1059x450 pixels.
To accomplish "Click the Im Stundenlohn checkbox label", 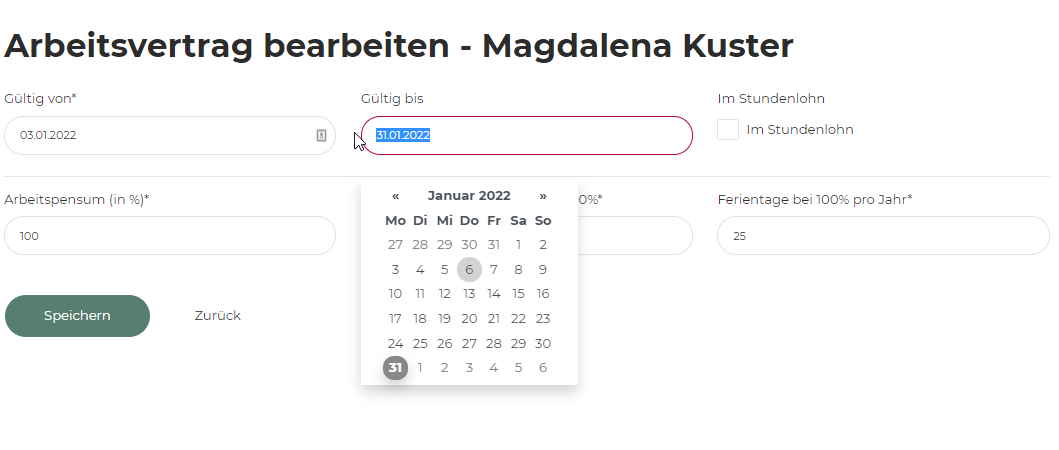I will (800, 130).
